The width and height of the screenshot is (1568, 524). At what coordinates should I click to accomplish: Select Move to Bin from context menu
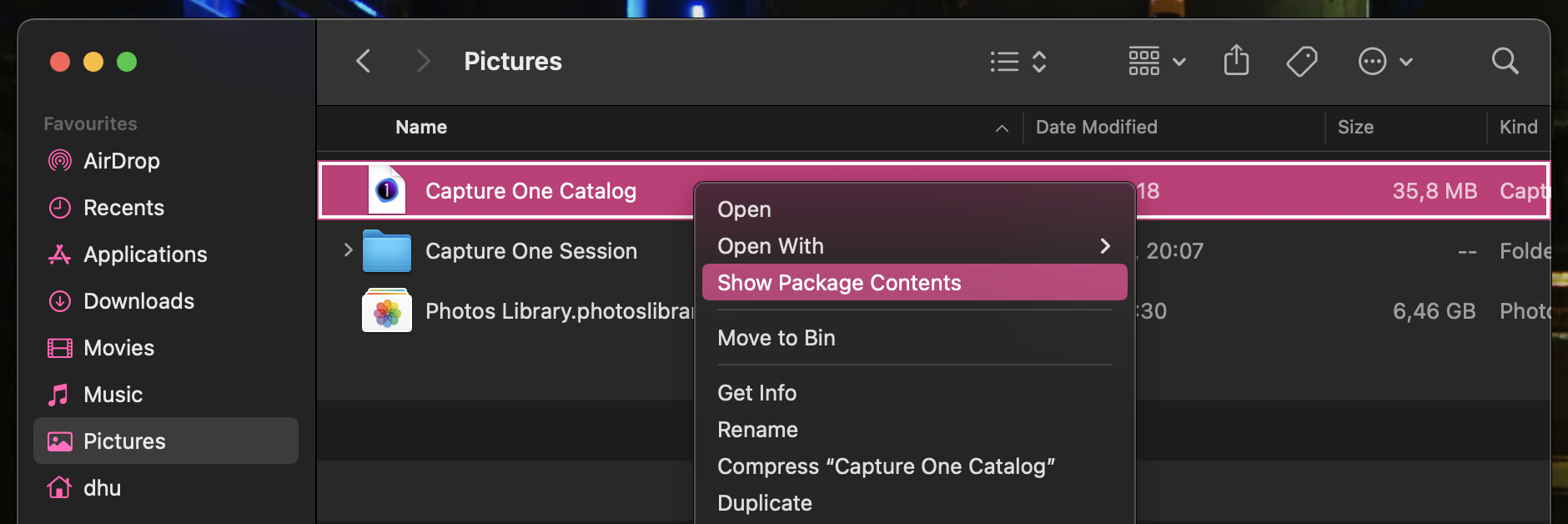776,338
